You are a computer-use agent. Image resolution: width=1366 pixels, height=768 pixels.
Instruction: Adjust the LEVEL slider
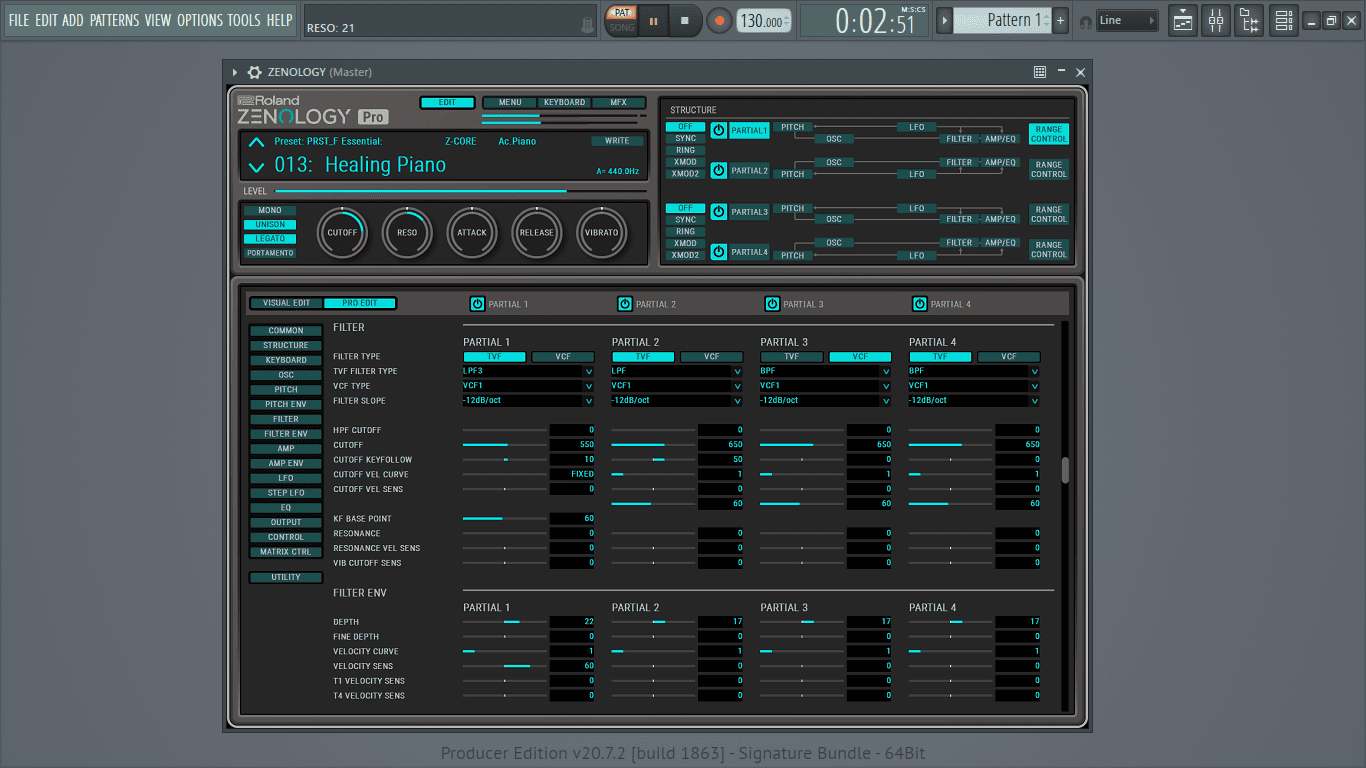click(x=460, y=190)
